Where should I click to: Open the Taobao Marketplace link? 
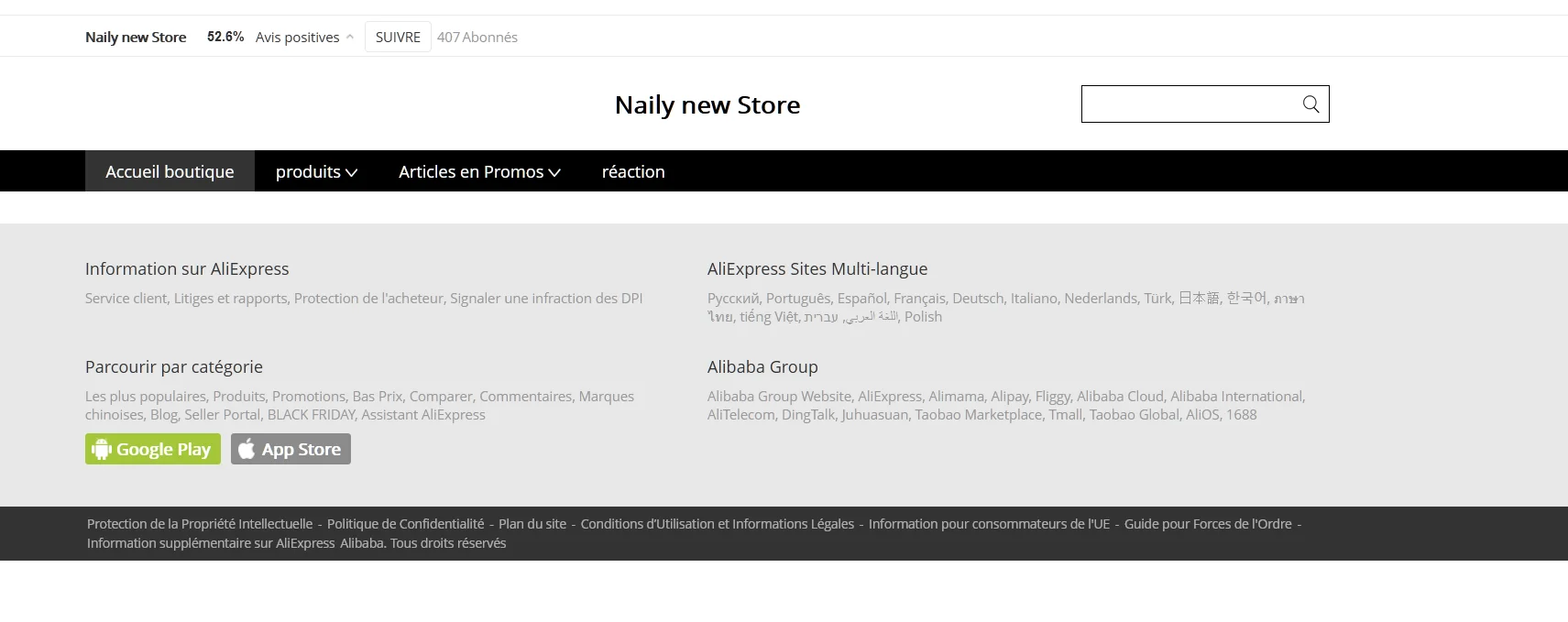click(x=978, y=415)
